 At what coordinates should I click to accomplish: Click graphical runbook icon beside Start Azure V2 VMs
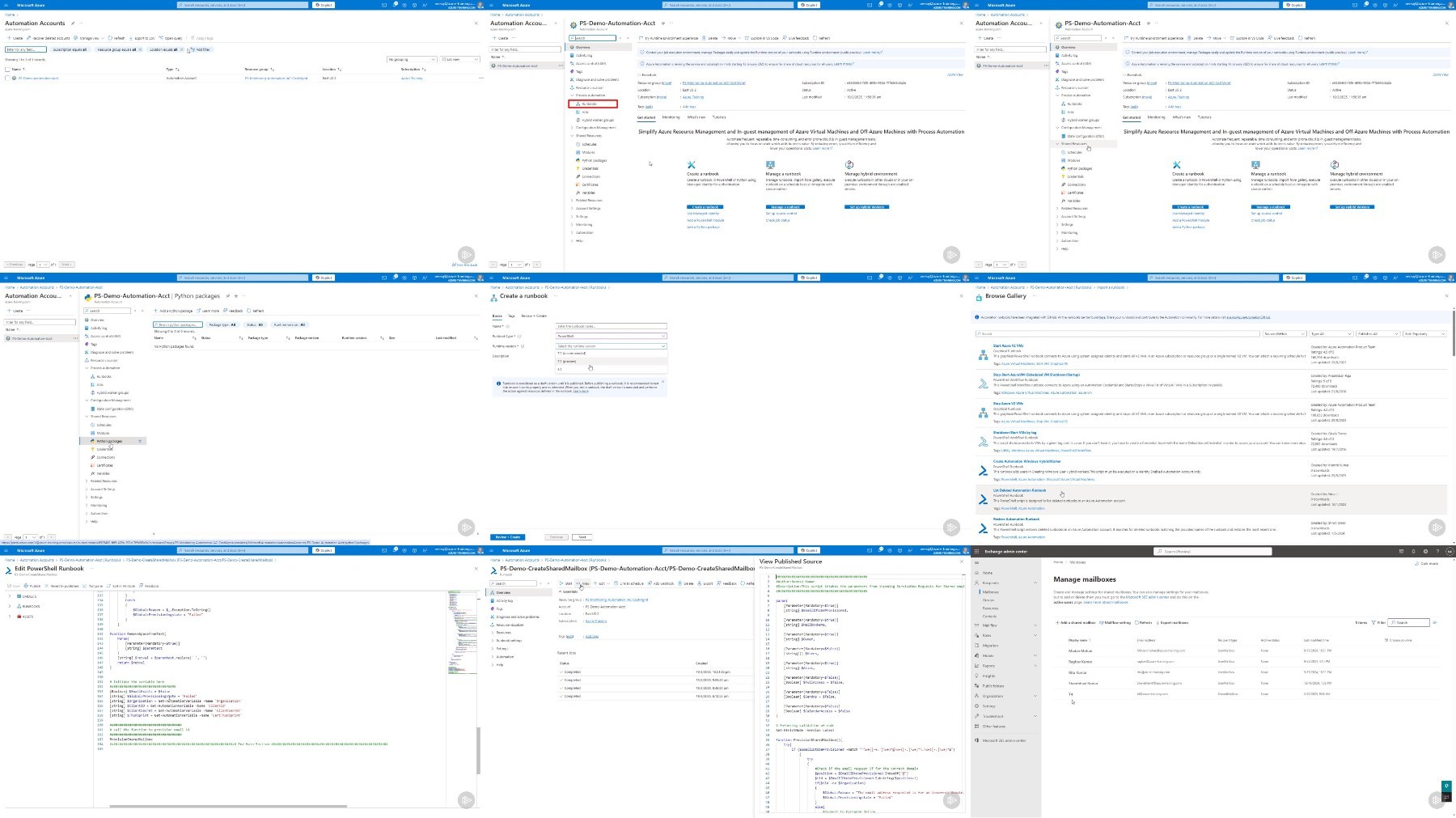pyautogui.click(x=983, y=354)
